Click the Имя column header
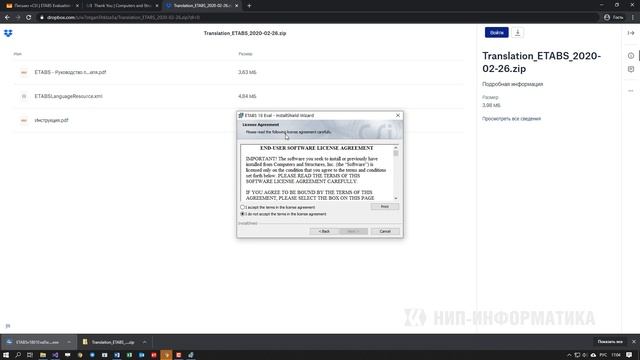640x360 pixels. point(18,54)
